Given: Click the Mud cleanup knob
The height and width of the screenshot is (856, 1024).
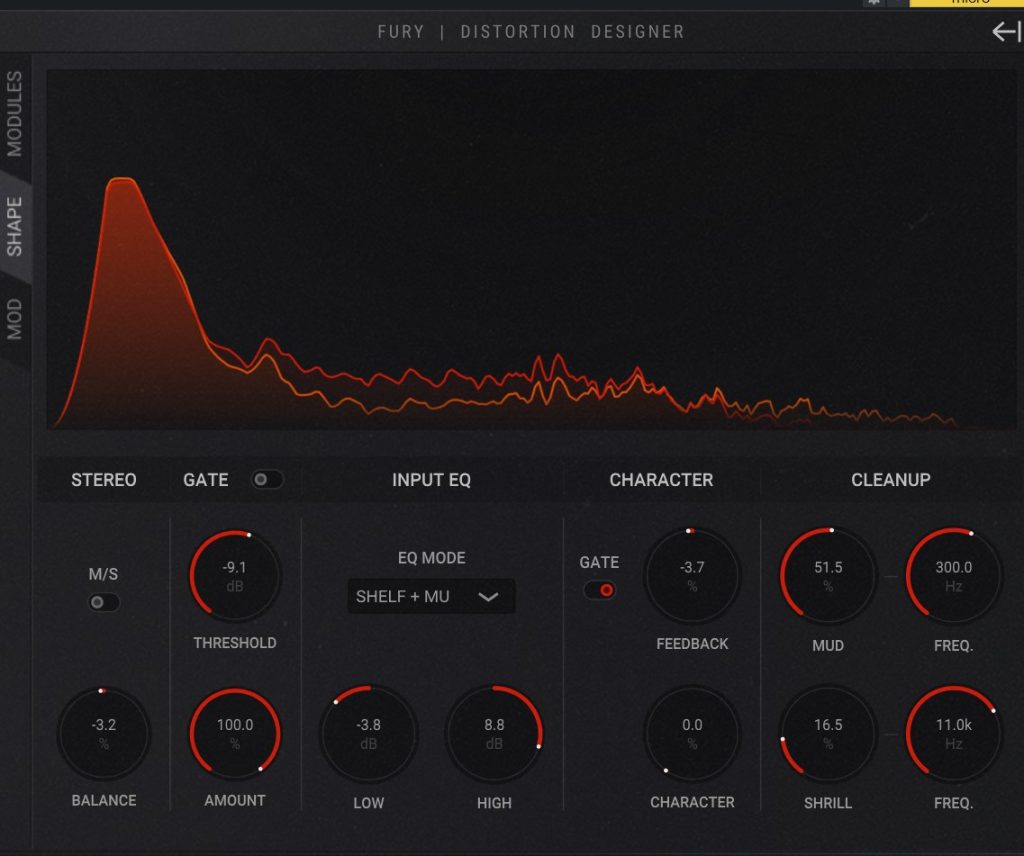Looking at the screenshot, I should point(828,576).
